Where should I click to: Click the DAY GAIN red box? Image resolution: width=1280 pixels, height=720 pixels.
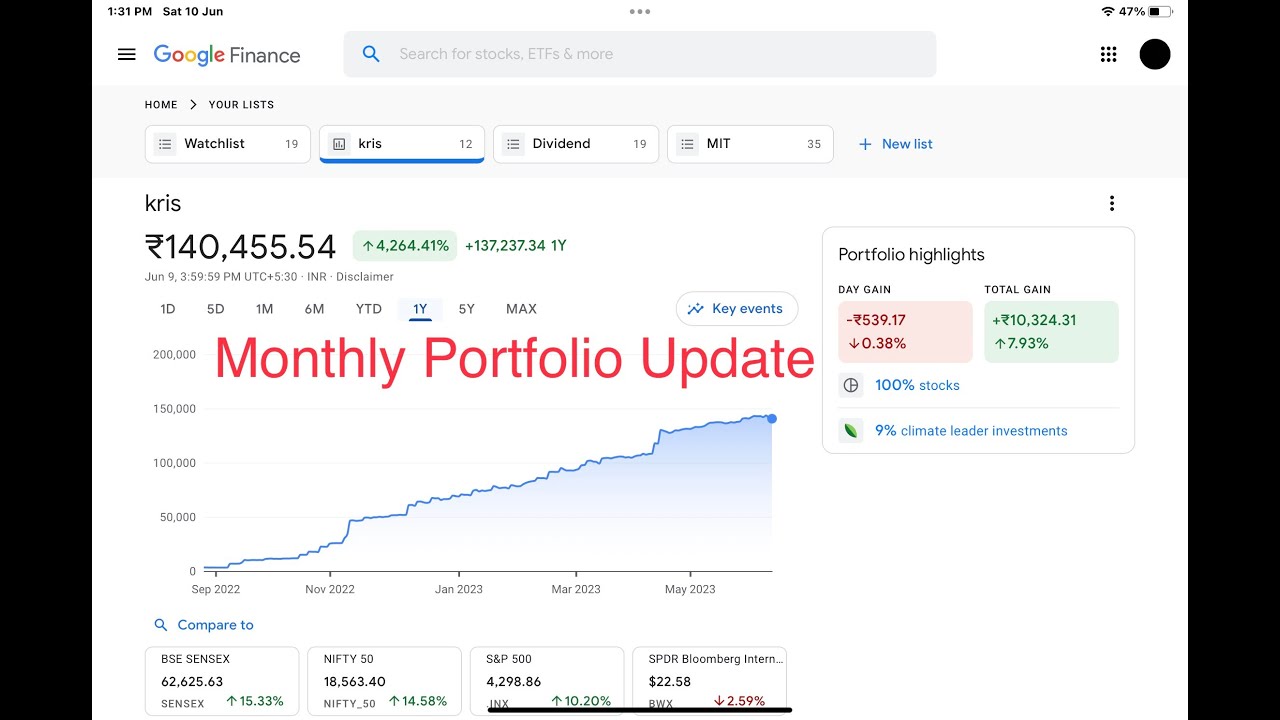coord(905,332)
